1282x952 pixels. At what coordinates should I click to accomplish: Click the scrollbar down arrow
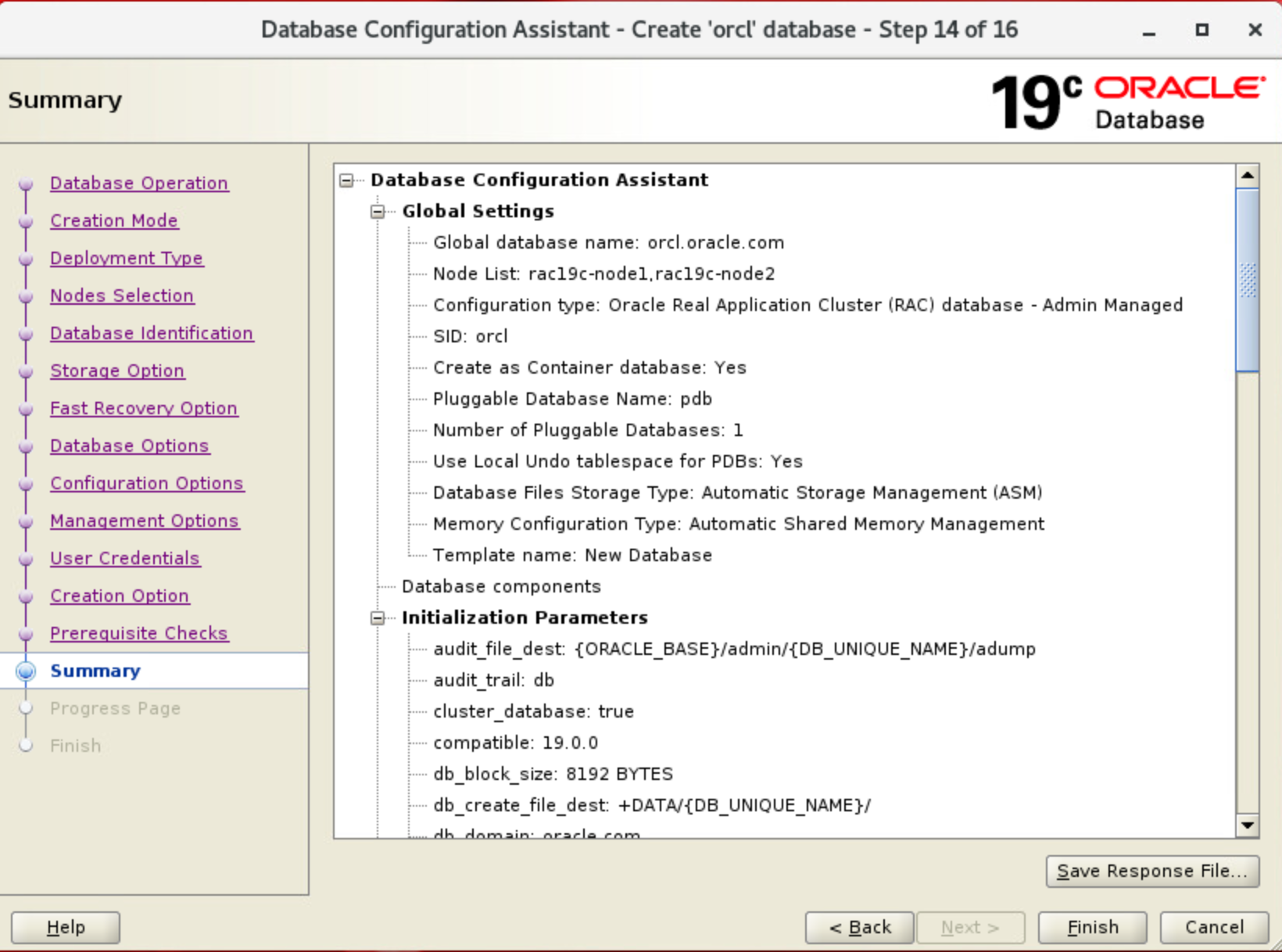[x=1248, y=825]
